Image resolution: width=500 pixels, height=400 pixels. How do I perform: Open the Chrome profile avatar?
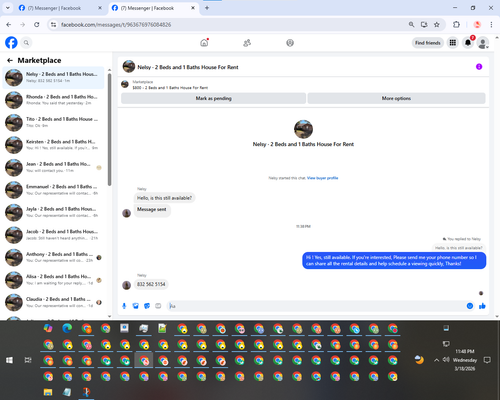477,24
